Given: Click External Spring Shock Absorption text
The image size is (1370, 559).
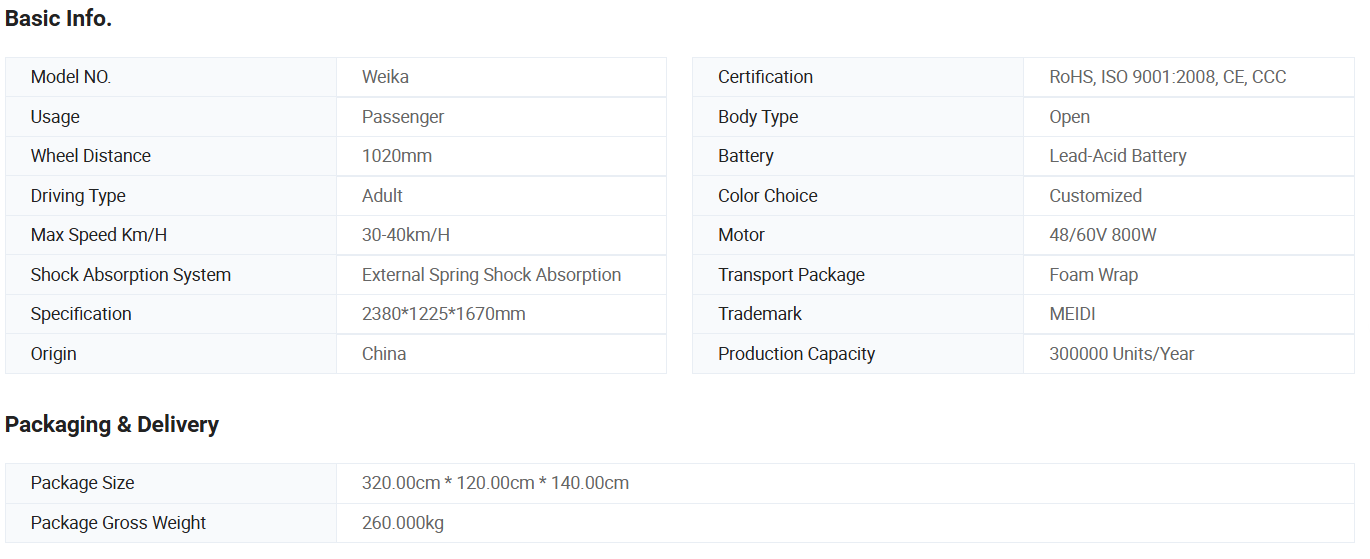Looking at the screenshot, I should coord(491,275).
